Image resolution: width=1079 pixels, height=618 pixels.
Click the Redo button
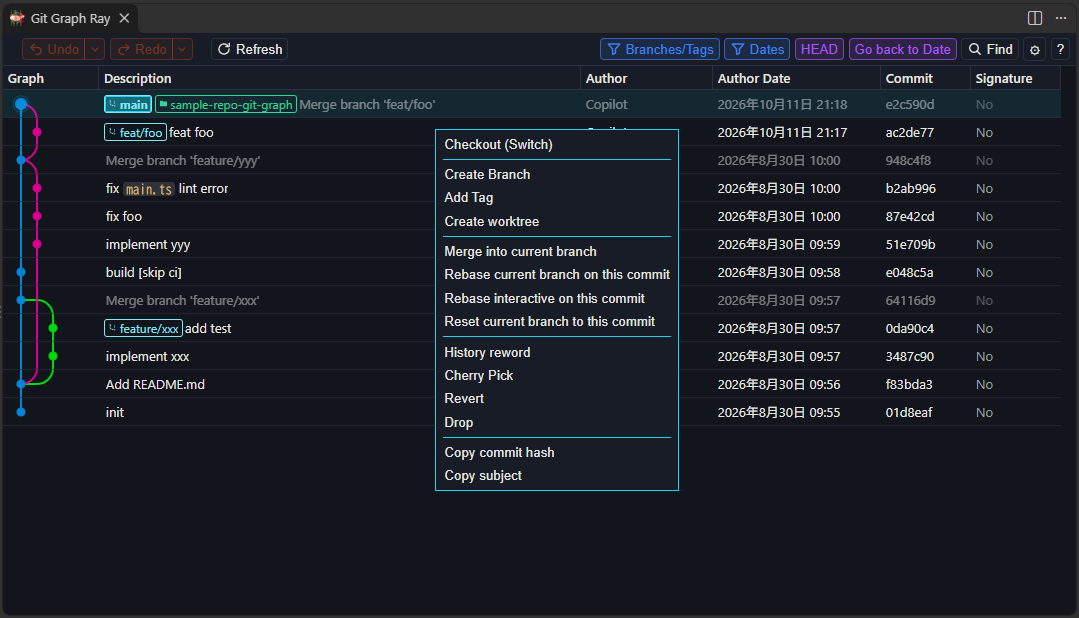click(x=141, y=50)
